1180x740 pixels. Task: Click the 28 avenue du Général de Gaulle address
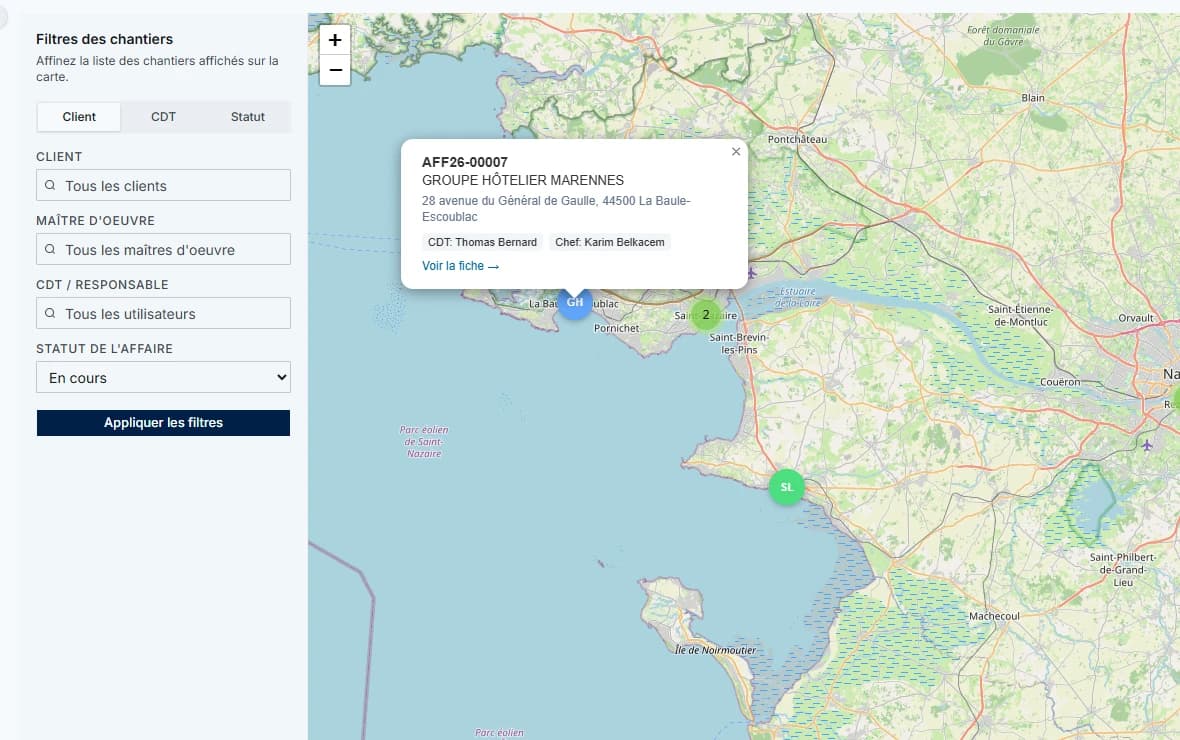coord(556,209)
